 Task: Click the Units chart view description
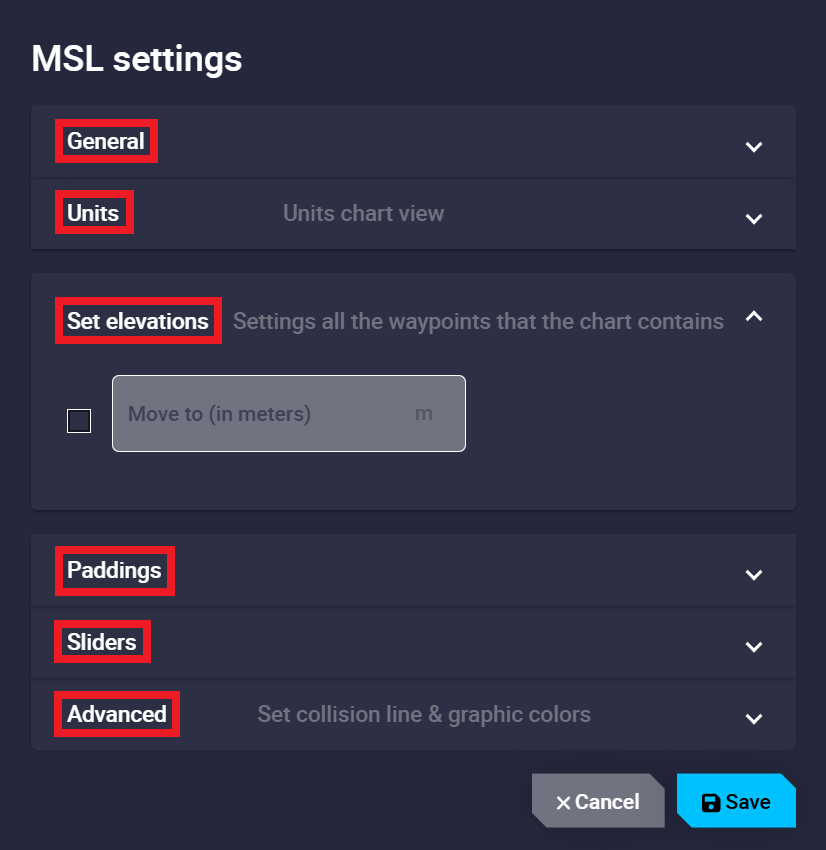point(363,213)
